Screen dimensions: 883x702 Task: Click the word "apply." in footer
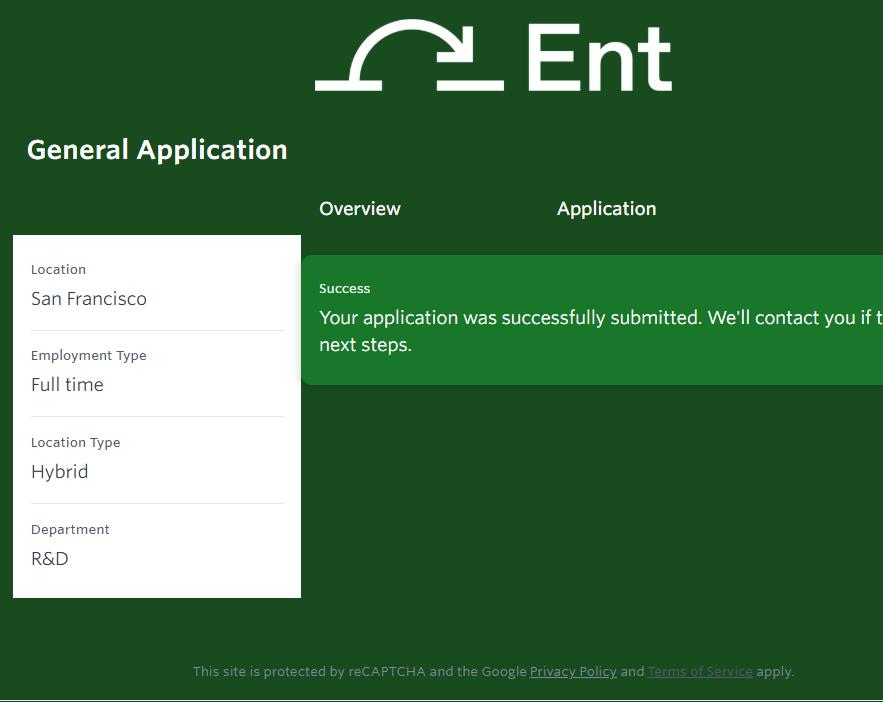click(x=775, y=672)
